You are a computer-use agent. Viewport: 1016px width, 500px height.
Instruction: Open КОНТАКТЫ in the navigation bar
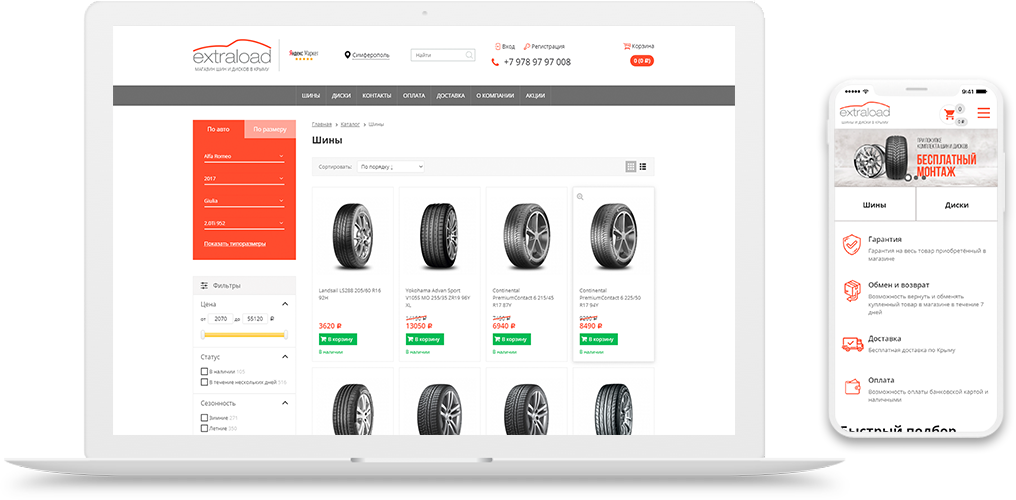pos(376,95)
